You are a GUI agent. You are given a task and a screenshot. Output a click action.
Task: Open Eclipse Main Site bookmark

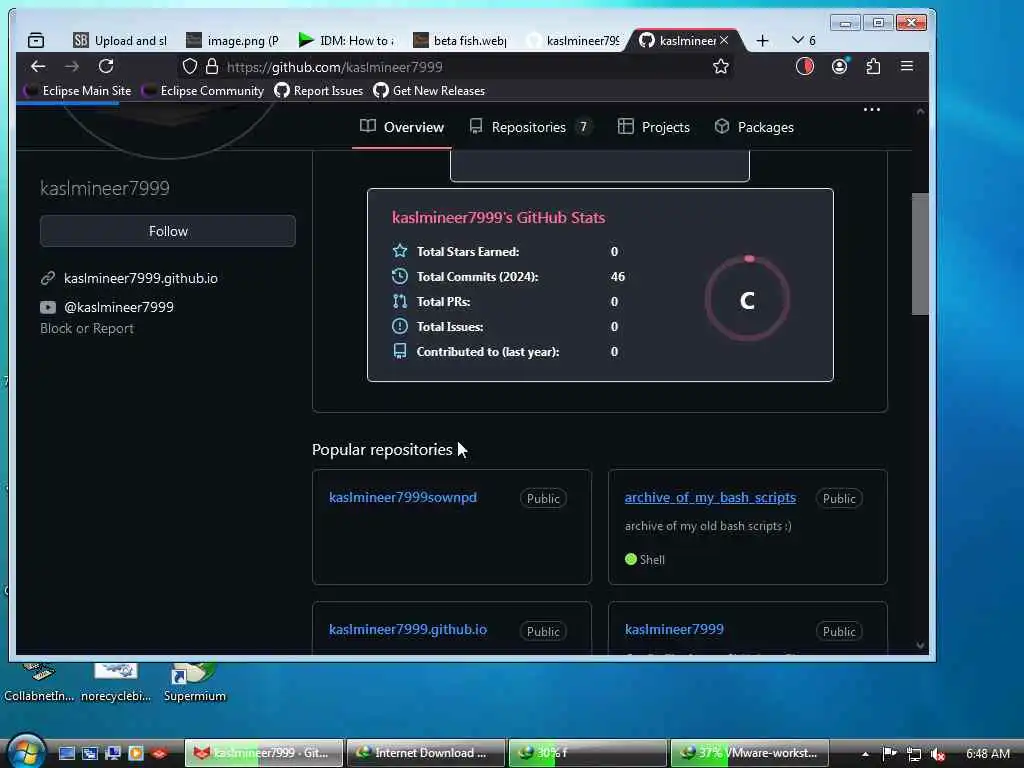pos(78,91)
